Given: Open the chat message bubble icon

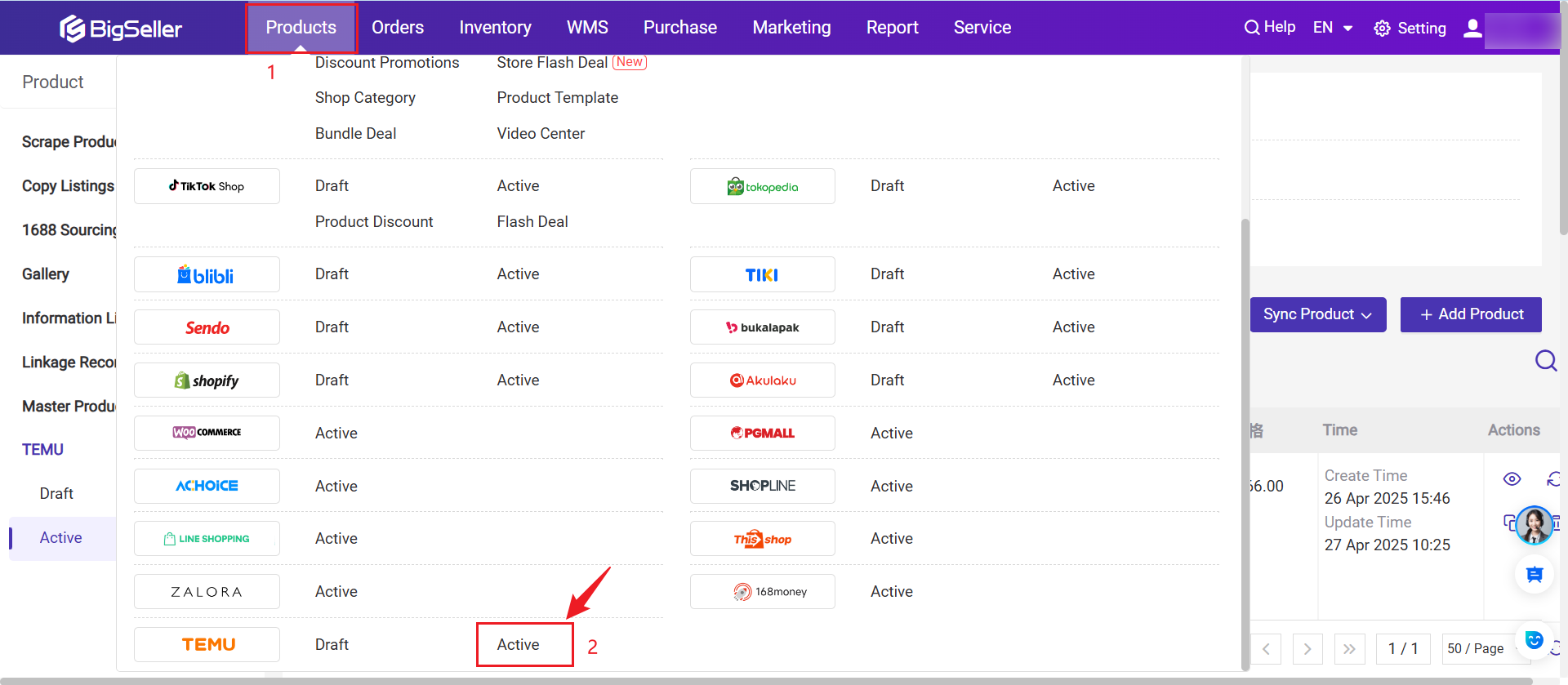Looking at the screenshot, I should coord(1535,575).
